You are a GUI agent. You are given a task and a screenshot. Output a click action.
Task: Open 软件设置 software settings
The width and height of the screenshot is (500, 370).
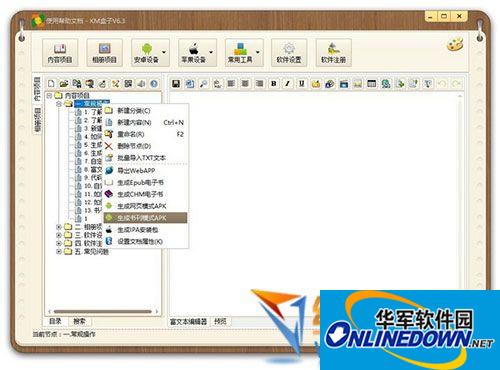pos(289,53)
